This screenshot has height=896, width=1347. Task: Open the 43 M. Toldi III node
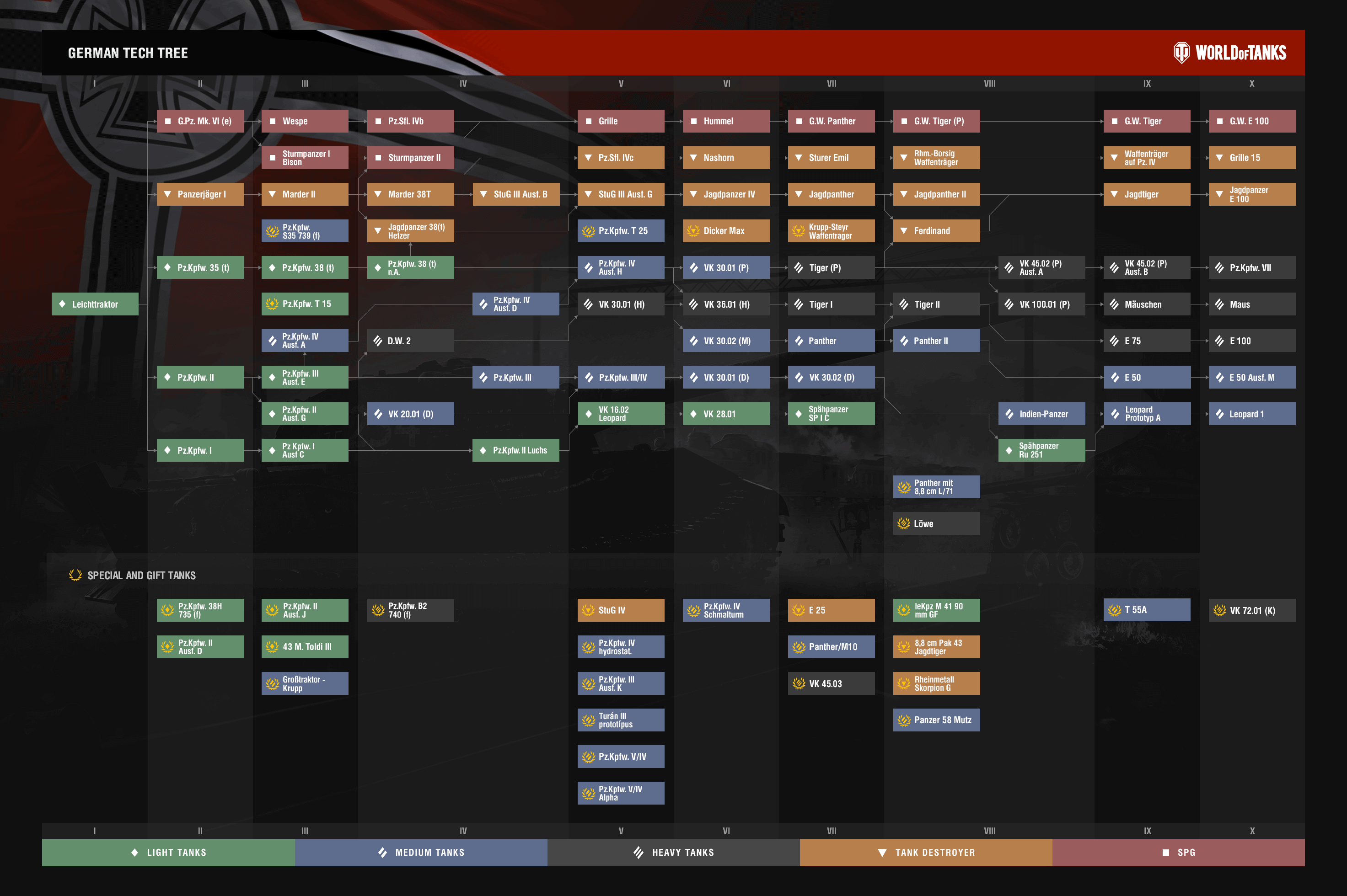click(306, 647)
